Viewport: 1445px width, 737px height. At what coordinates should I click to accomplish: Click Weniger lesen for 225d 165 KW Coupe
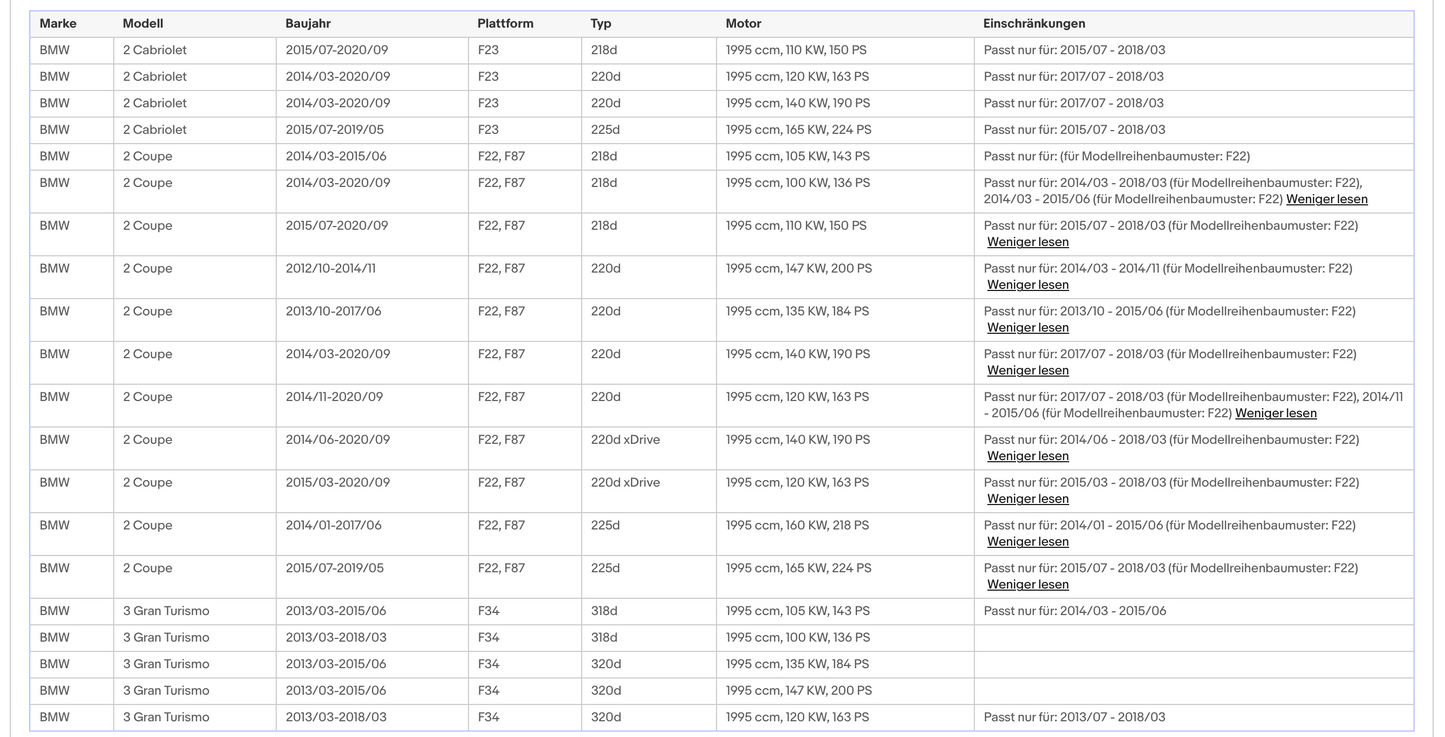coord(1028,585)
